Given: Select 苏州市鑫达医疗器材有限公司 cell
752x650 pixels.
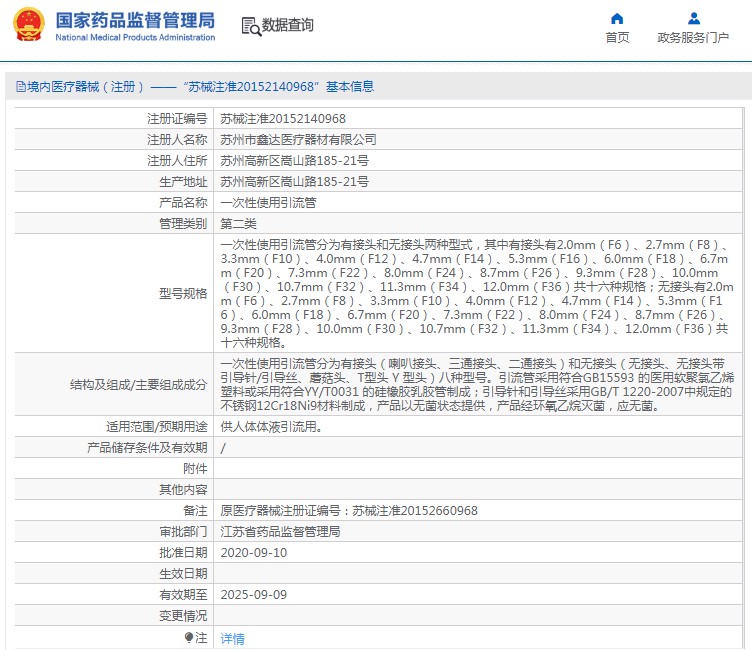Looking at the screenshot, I should (x=298, y=140).
